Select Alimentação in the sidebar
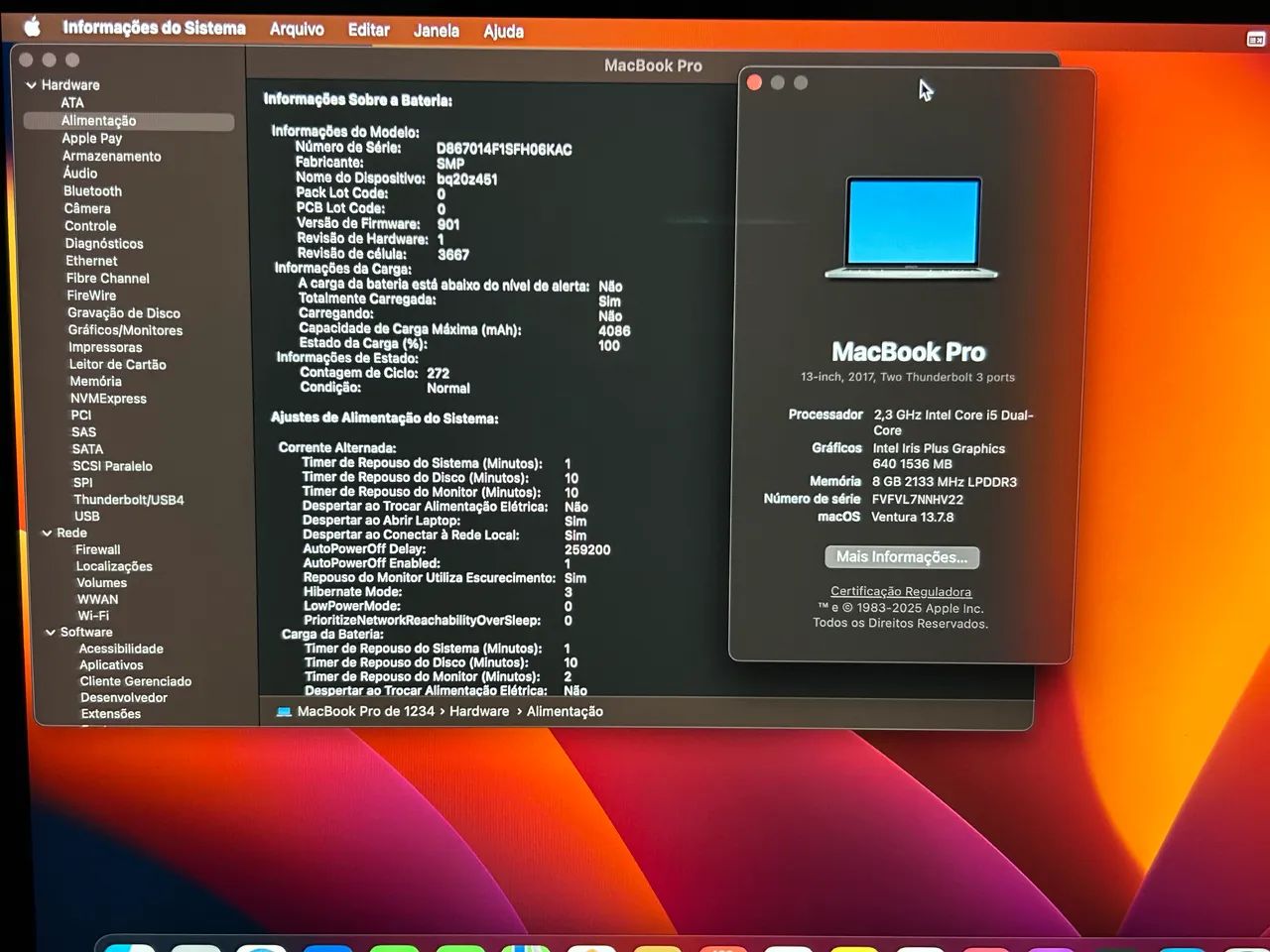 [x=129, y=121]
